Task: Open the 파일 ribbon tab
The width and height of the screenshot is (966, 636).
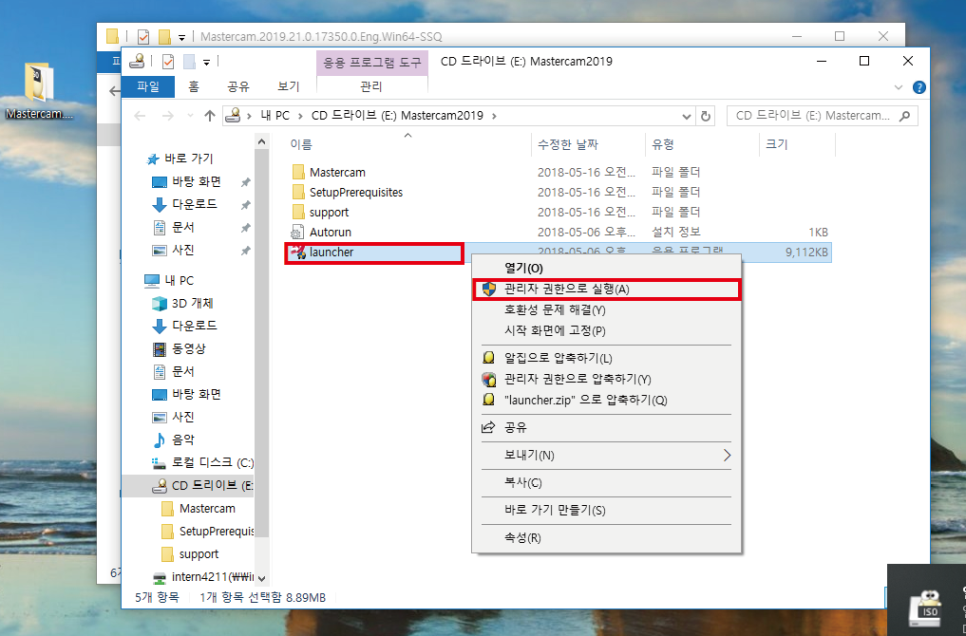Action: 148,87
